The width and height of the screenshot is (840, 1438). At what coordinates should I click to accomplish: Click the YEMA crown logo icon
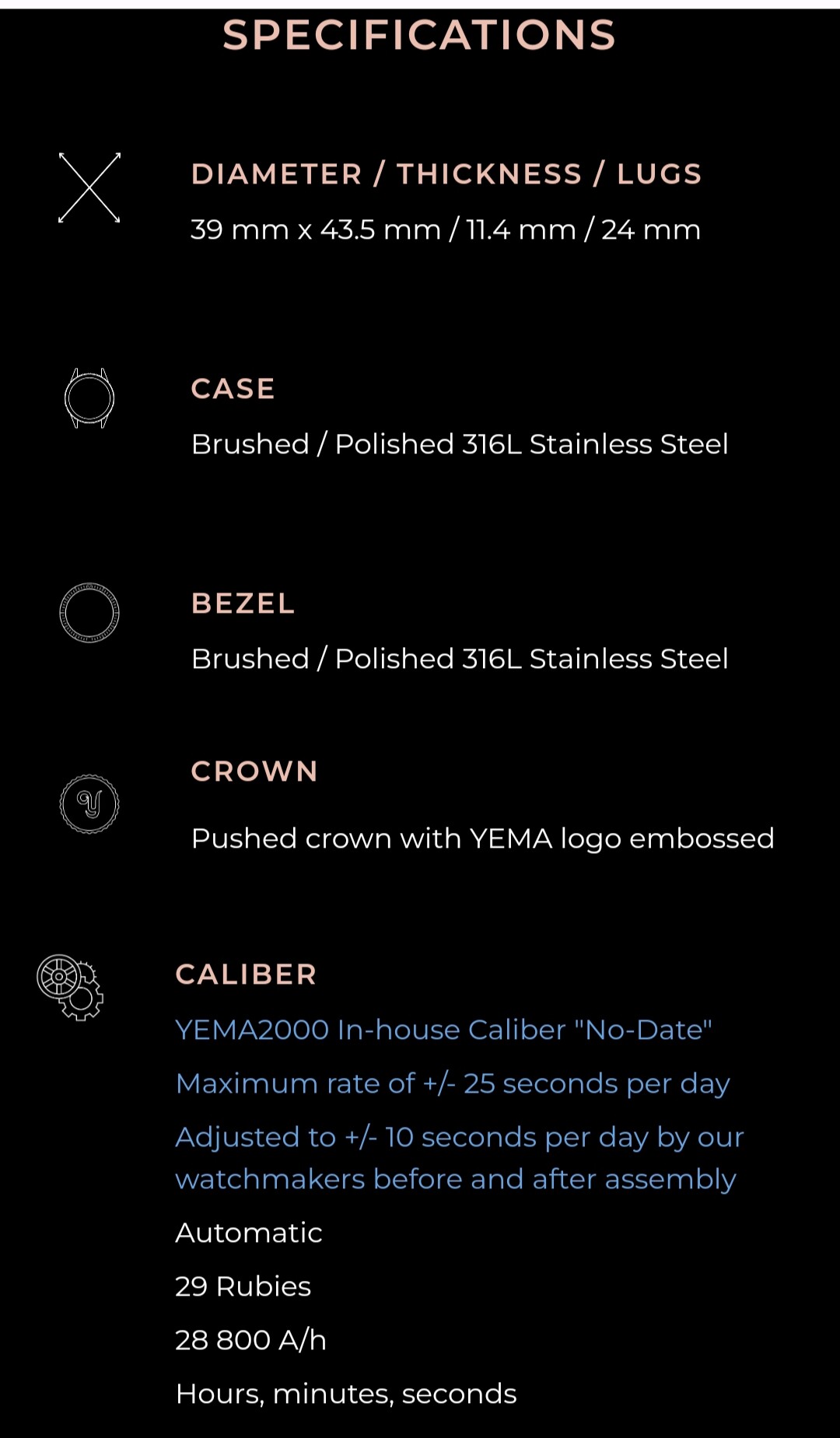(x=89, y=804)
